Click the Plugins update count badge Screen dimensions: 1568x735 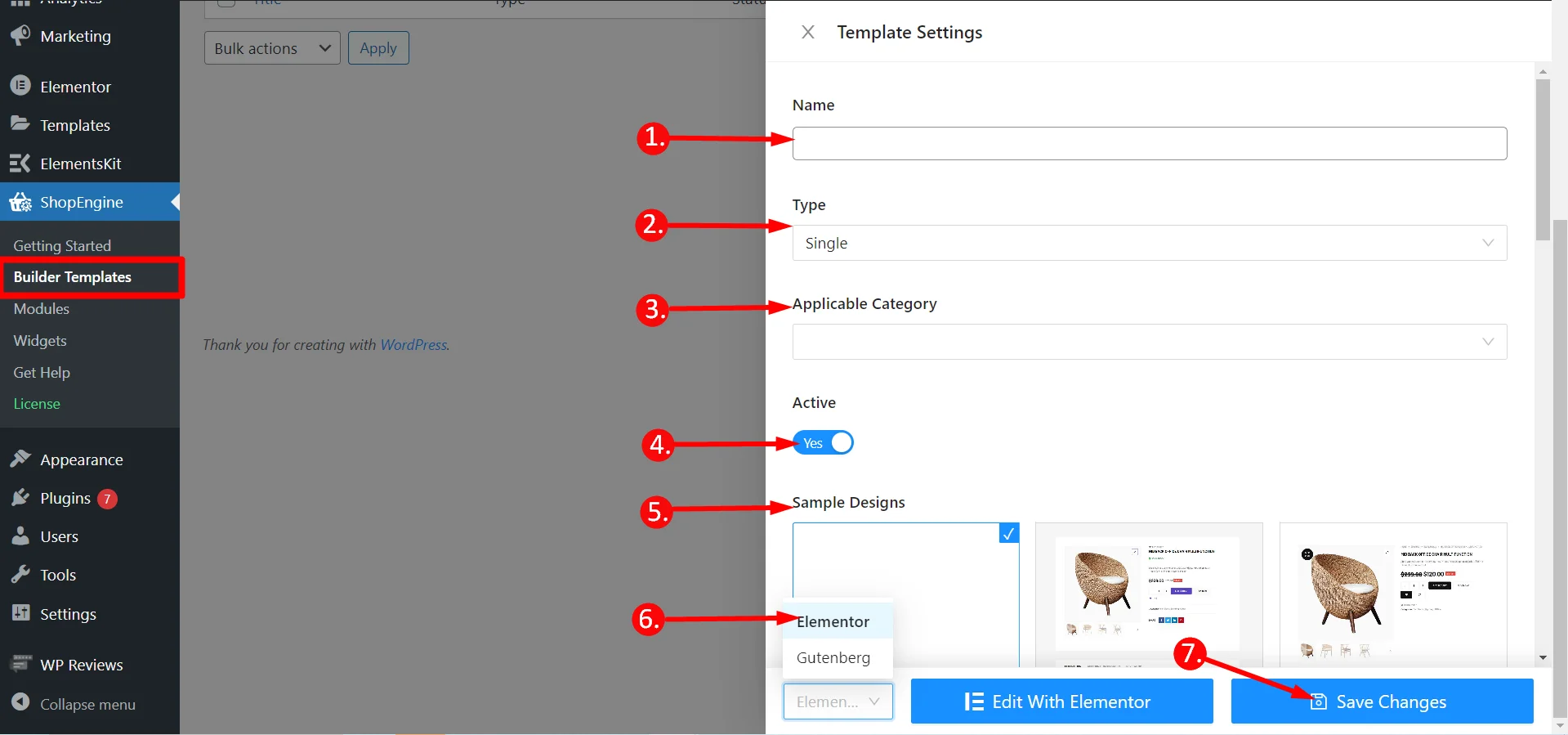tap(107, 499)
